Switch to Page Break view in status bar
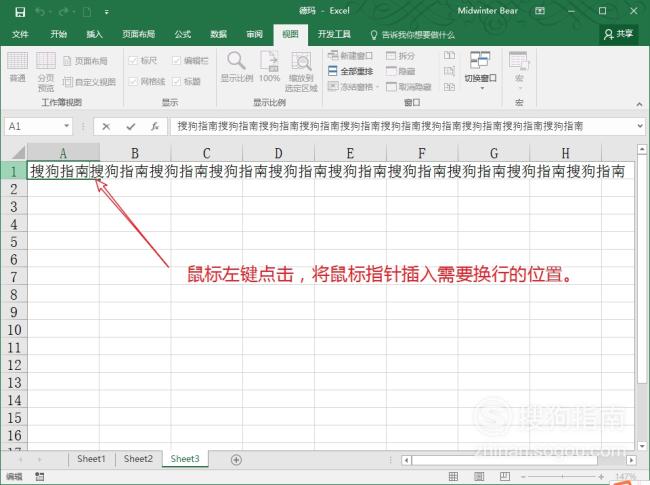The width and height of the screenshot is (650, 485). tap(505, 477)
